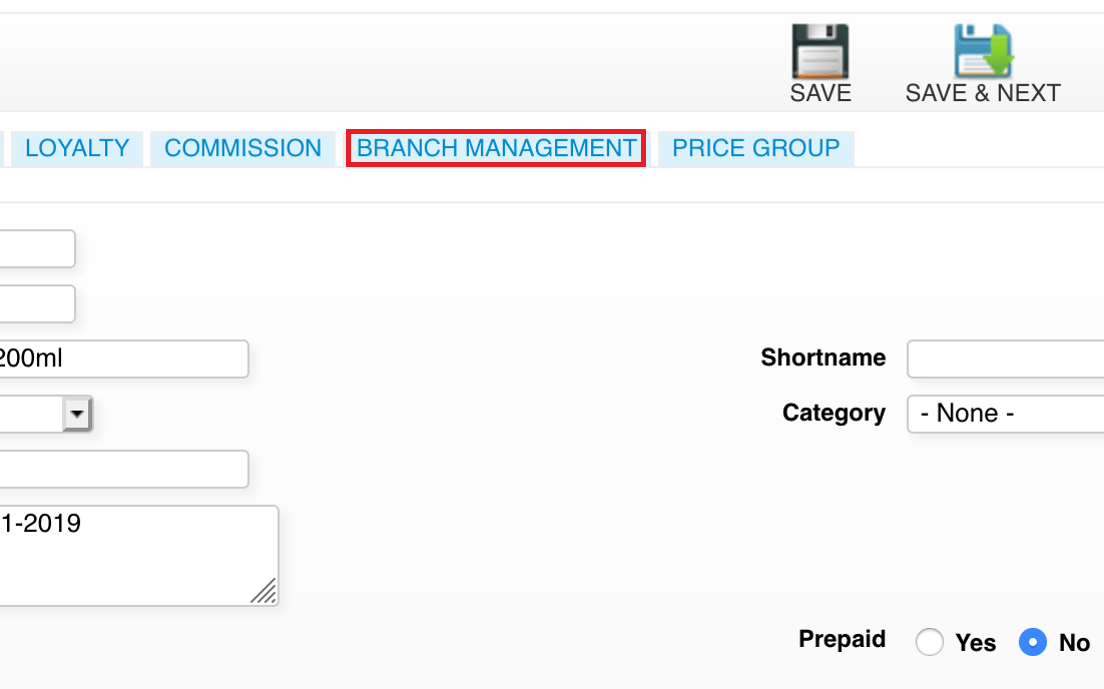This screenshot has width=1104, height=689.
Task: Open the BRANCH MANAGEMENT tab
Action: (x=496, y=148)
